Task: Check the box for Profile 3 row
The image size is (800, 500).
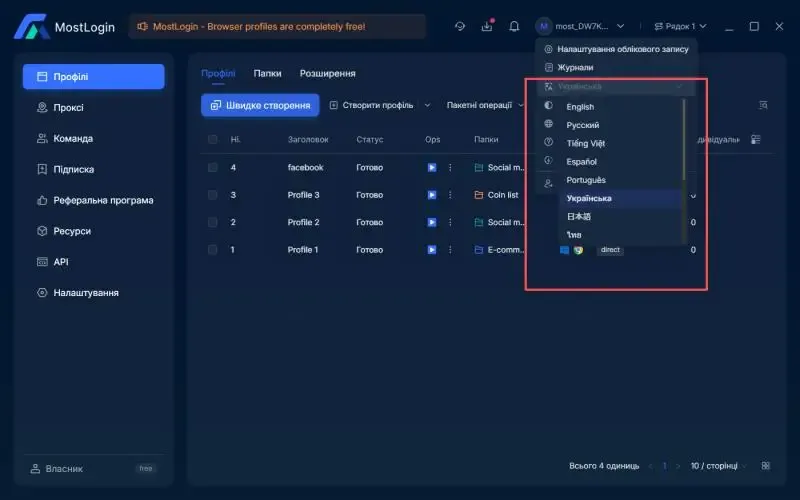Action: pos(213,195)
